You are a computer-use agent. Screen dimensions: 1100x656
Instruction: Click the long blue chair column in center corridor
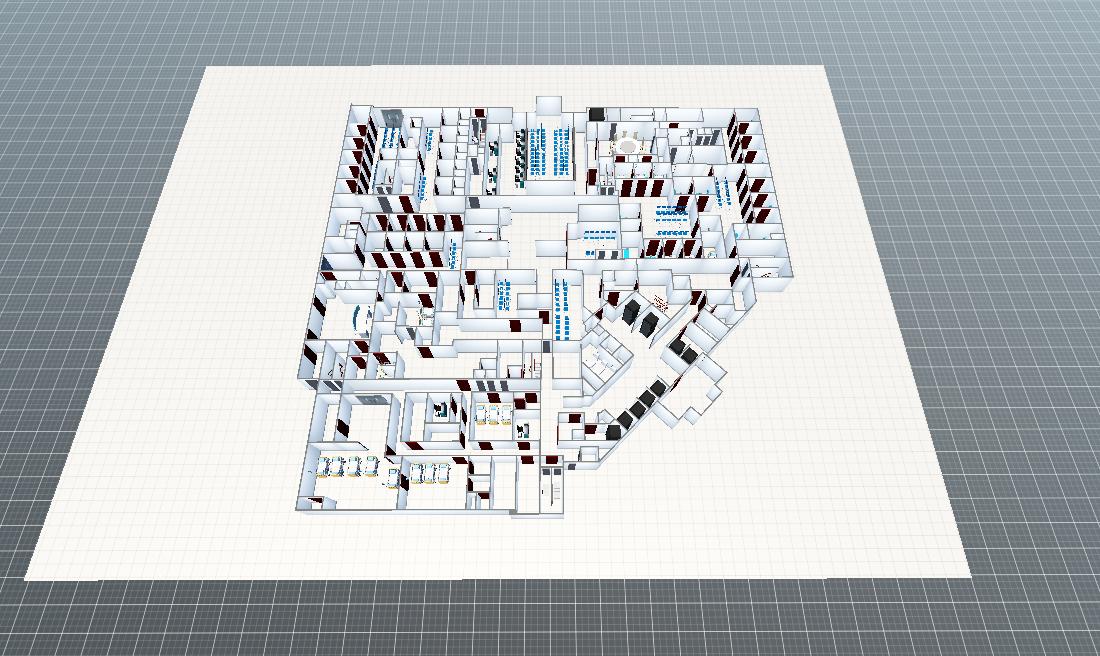tap(560, 310)
